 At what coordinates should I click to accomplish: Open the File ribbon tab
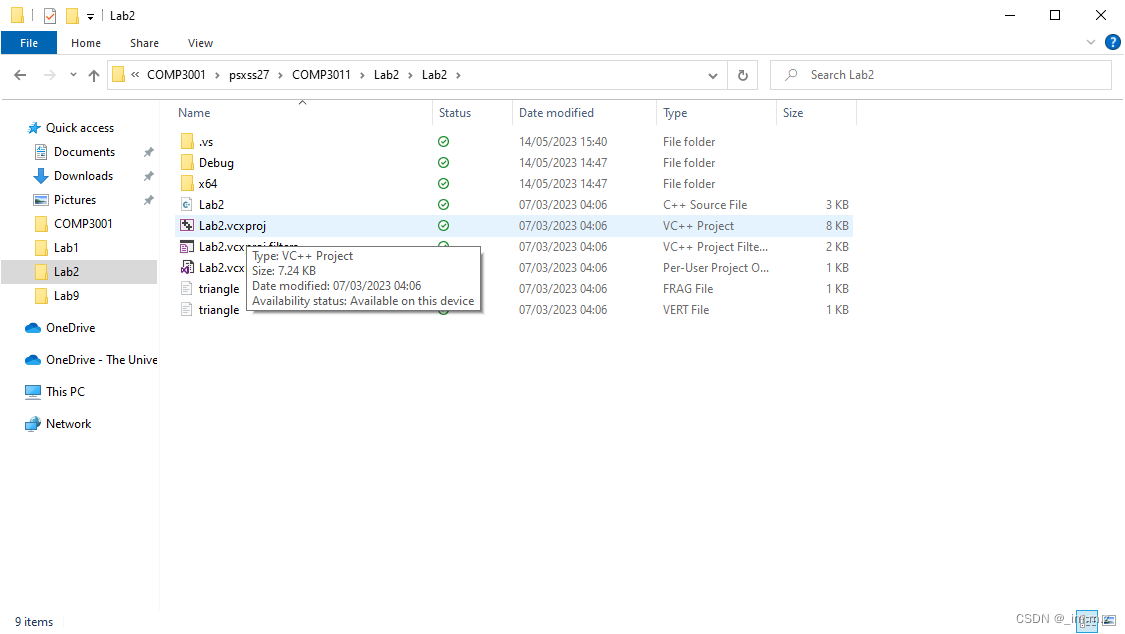click(29, 43)
